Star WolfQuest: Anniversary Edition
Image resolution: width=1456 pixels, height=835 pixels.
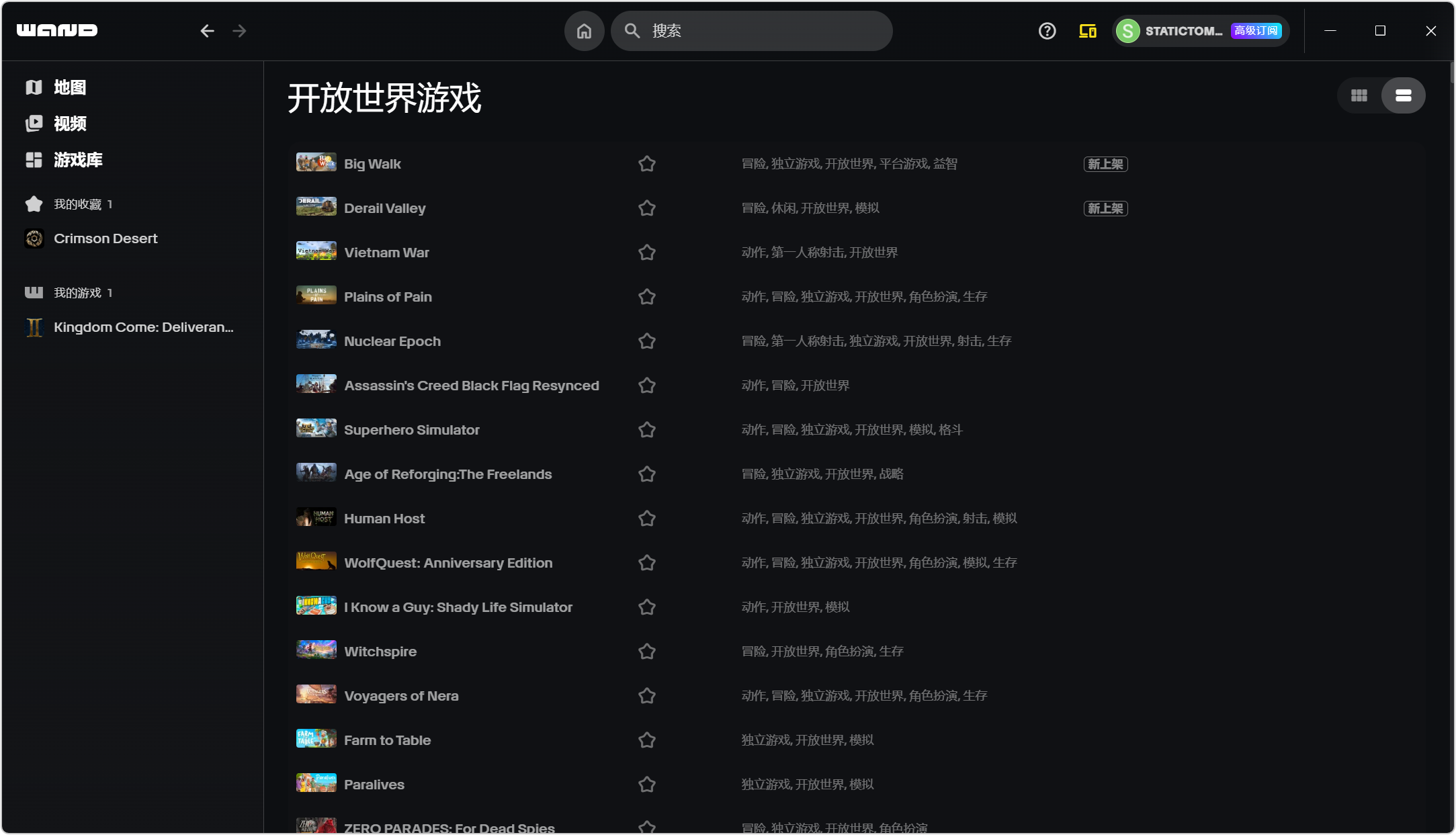pyautogui.click(x=647, y=563)
